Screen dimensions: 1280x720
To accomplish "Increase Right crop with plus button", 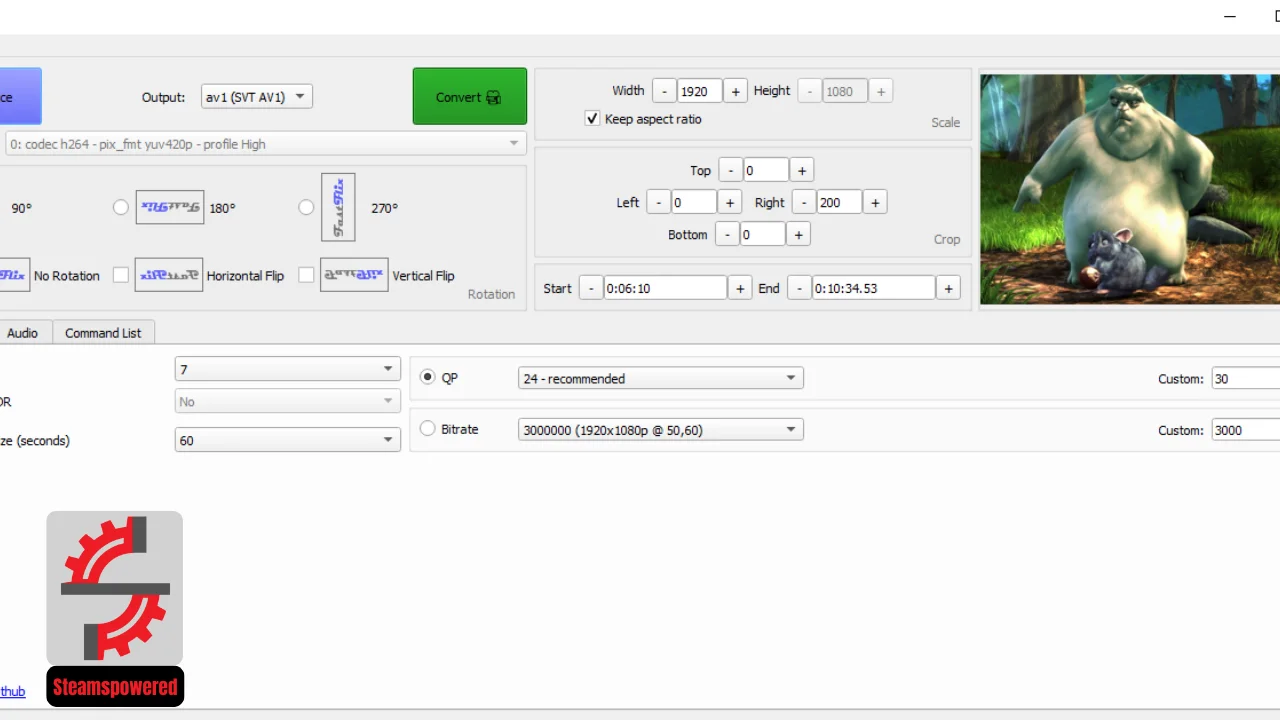I will click(875, 202).
